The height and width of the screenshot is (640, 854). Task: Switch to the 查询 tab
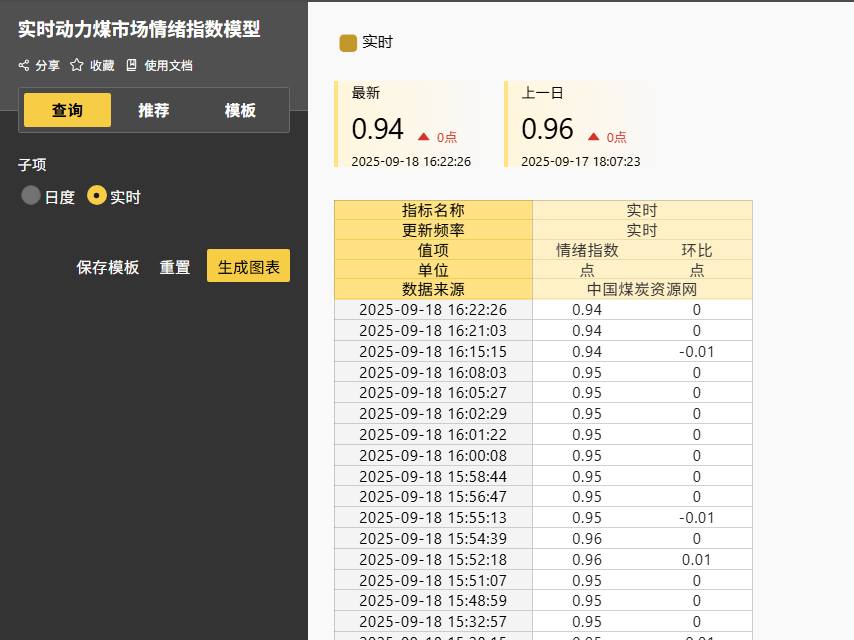click(x=67, y=110)
